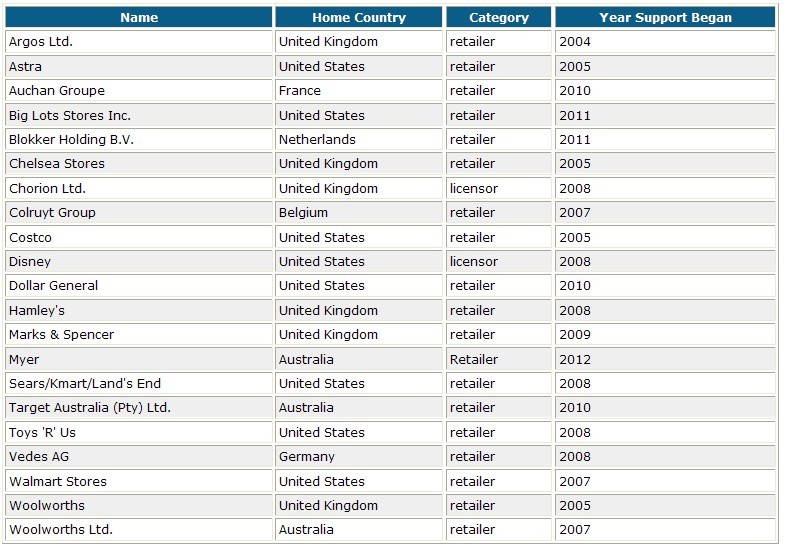The height and width of the screenshot is (548, 785).
Task: Click the Year Support Began header
Action: [x=665, y=17]
